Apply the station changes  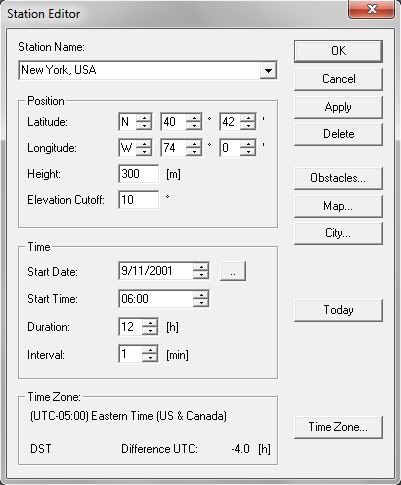coord(338,107)
